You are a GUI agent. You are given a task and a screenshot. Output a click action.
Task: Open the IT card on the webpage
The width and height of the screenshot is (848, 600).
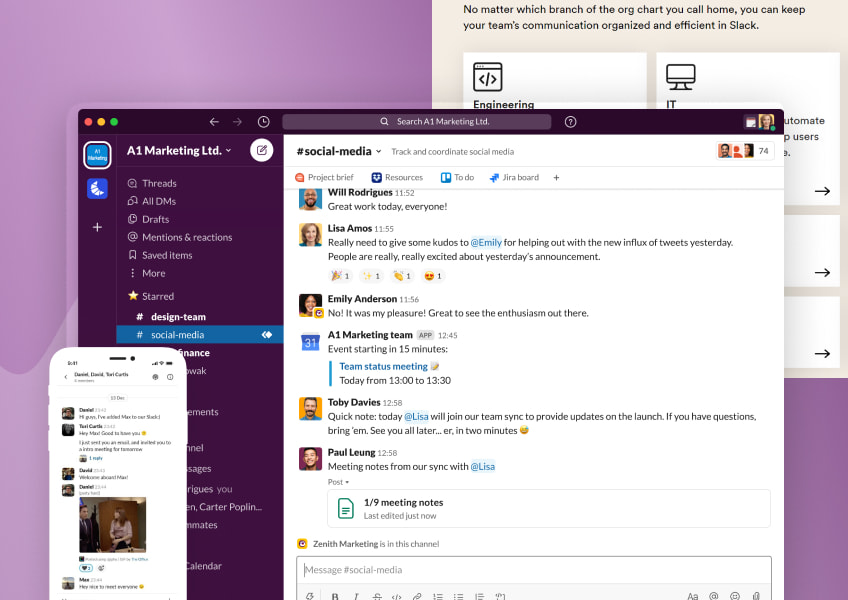748,81
